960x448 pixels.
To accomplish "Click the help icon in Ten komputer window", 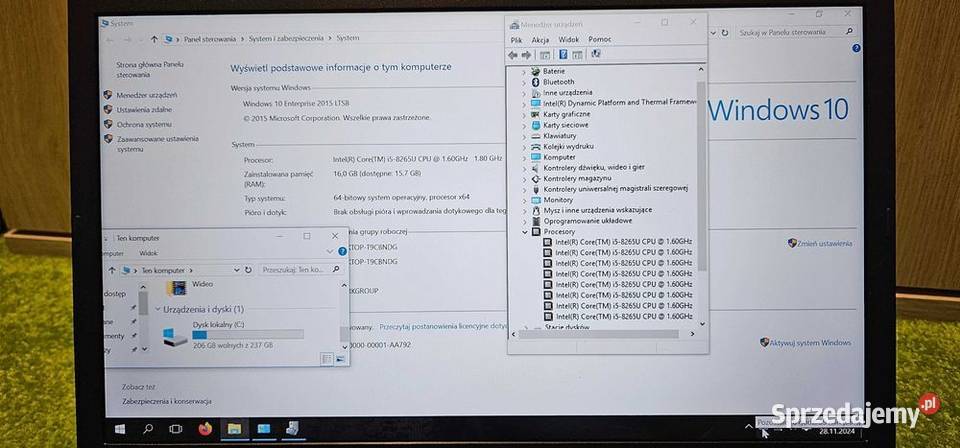I will 342,251.
